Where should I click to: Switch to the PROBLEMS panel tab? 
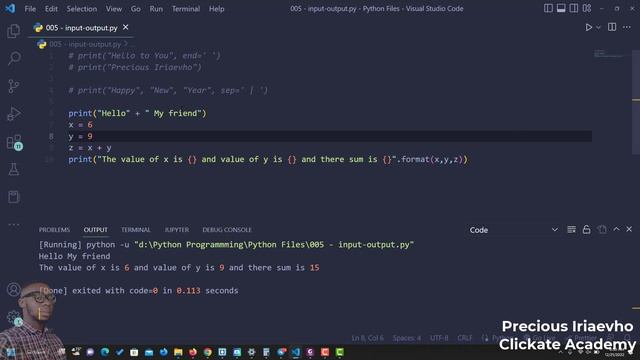pos(54,230)
